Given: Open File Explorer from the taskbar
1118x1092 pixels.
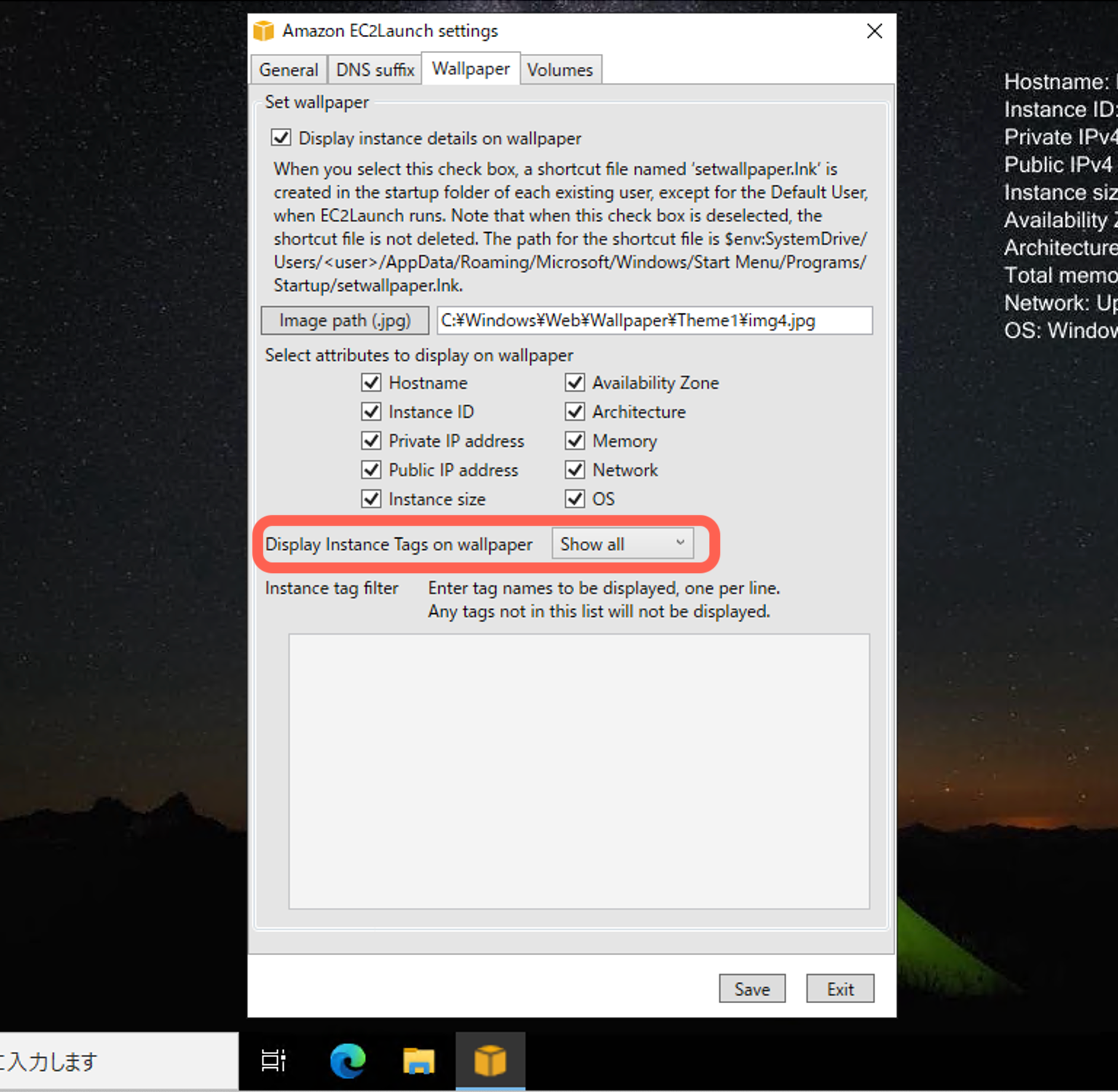Looking at the screenshot, I should click(x=419, y=1061).
